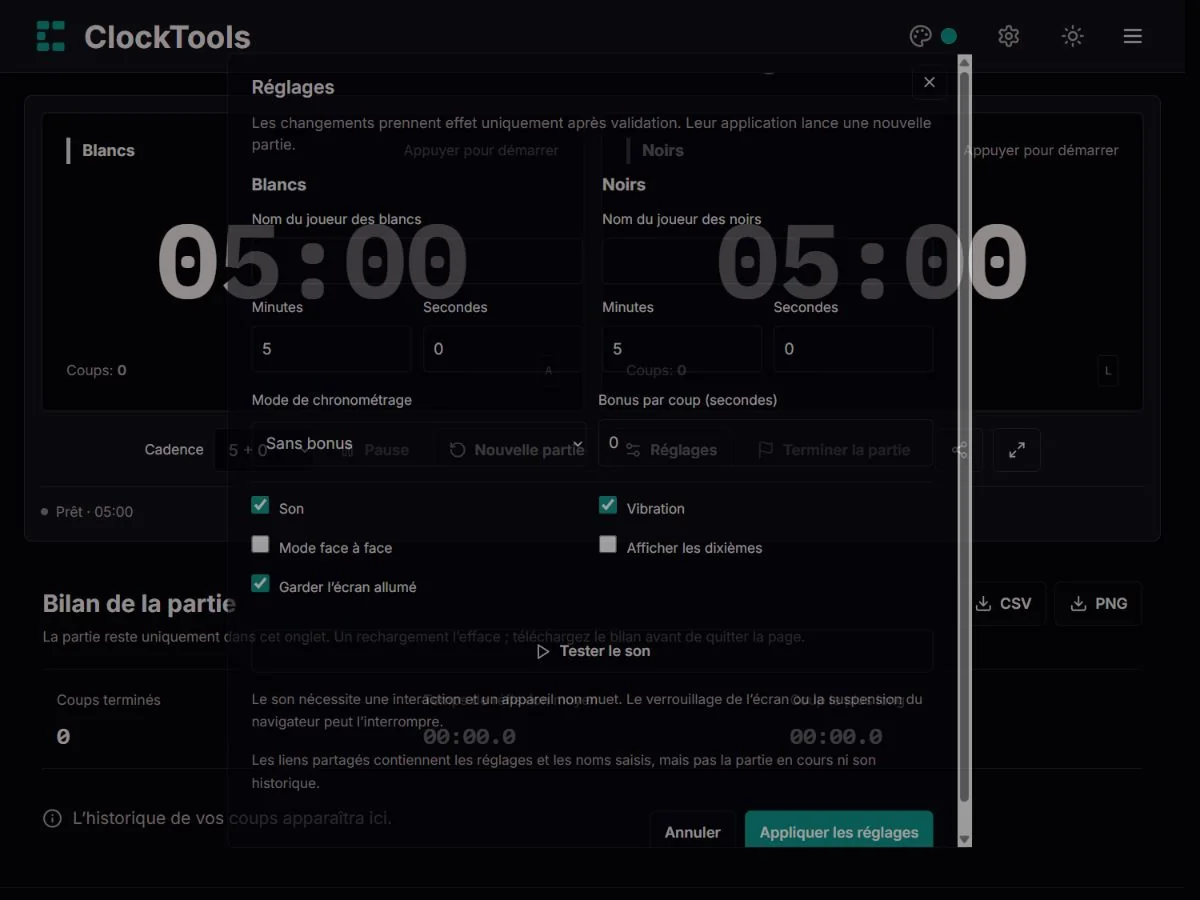Click the teal accent color dot
1200x900 pixels.
(949, 36)
